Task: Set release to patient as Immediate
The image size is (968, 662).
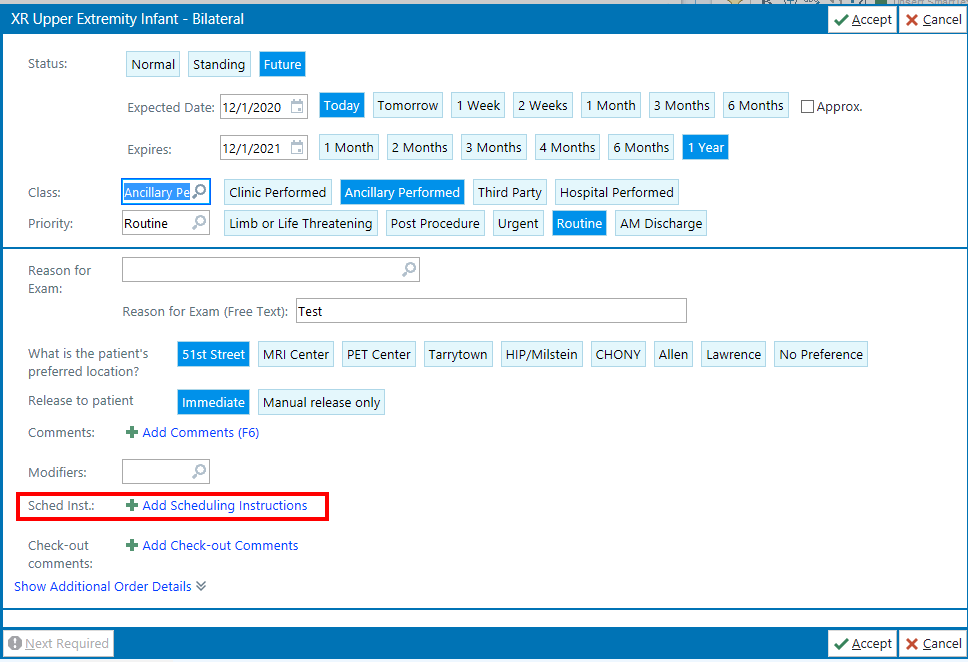Action: coord(213,402)
